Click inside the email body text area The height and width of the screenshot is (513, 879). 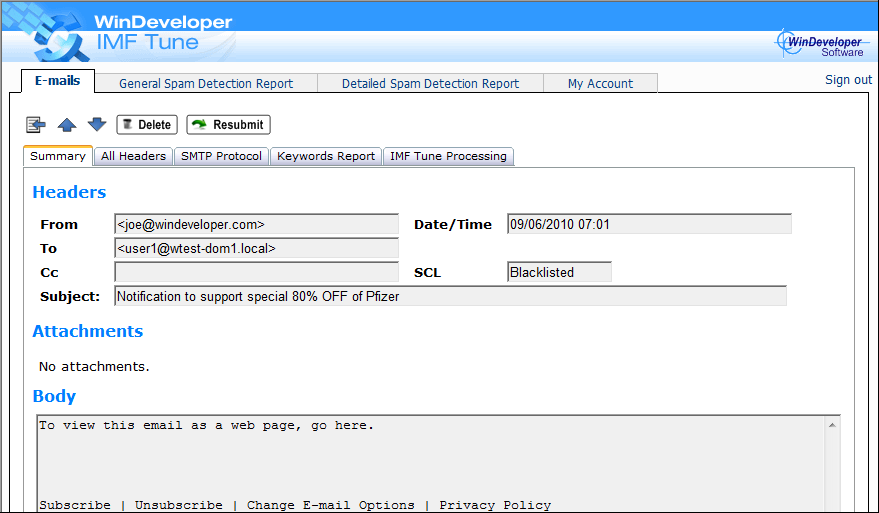tap(431, 464)
